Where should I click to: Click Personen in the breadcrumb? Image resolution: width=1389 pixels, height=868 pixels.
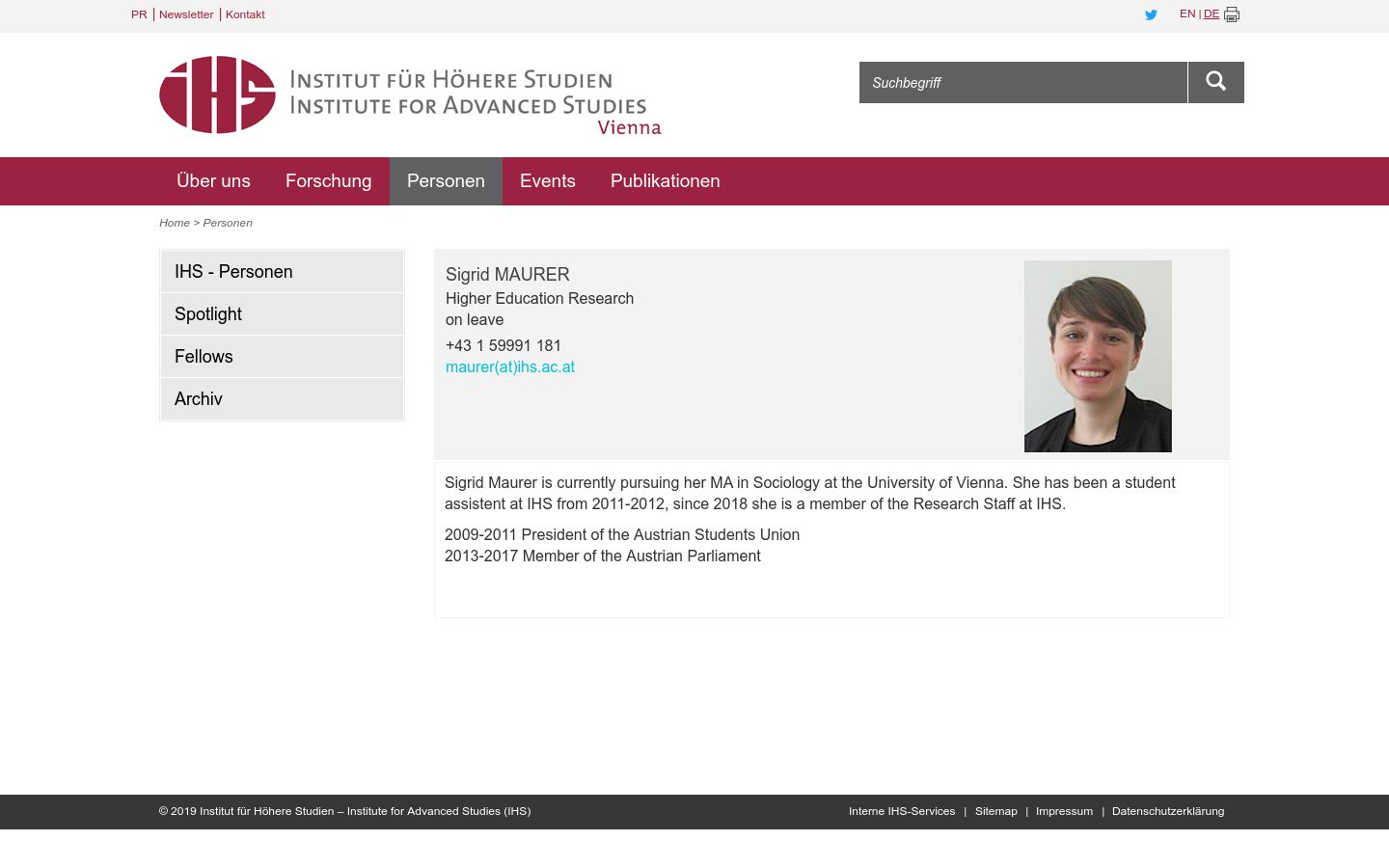click(228, 223)
